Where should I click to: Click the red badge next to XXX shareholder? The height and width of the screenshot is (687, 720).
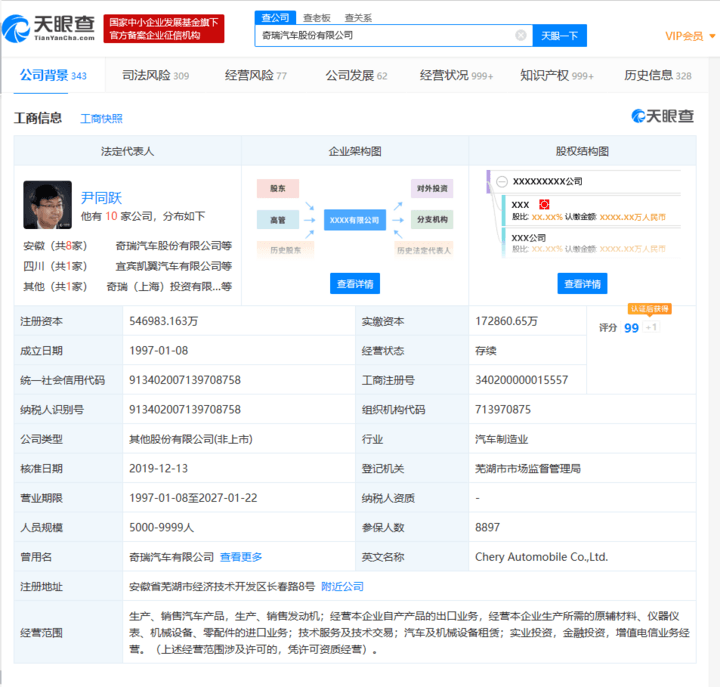tap(544, 203)
